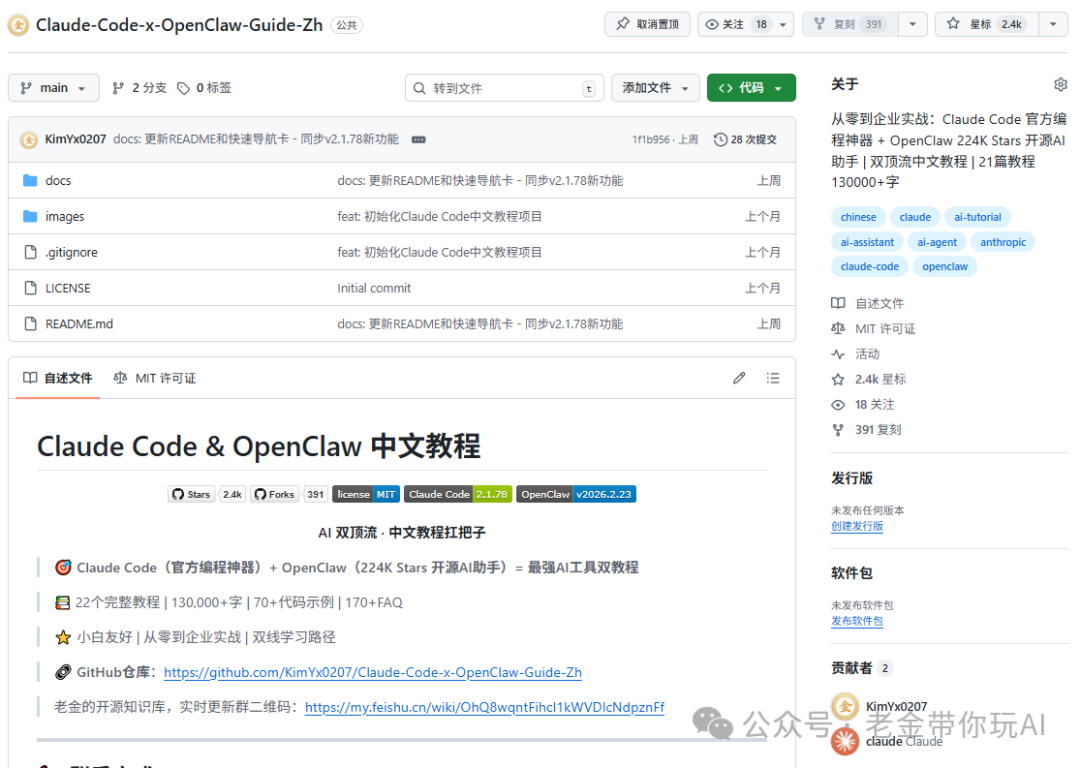Click the Stars 2.4k badge in README
This screenshot has height=768, width=1080.
(x=206, y=494)
